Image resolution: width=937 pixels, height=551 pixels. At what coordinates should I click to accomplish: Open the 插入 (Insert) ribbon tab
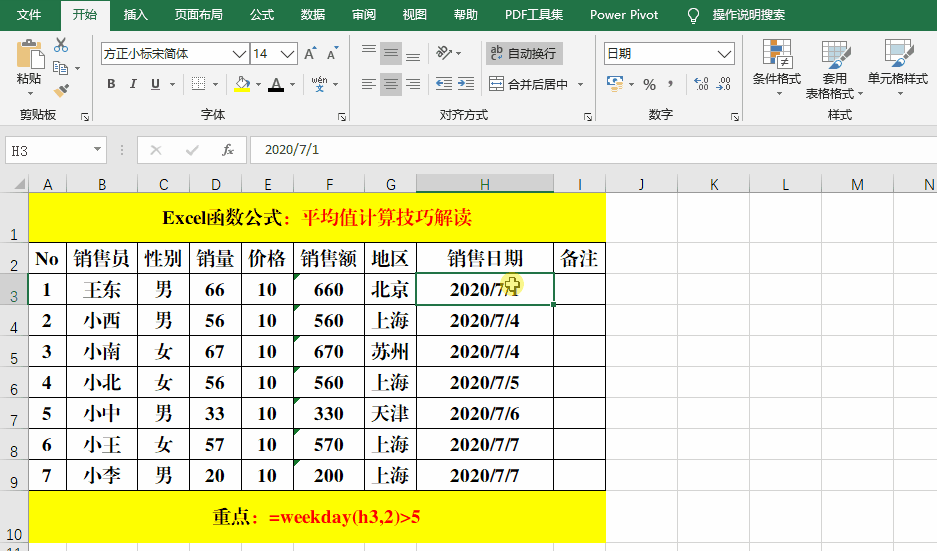(136, 15)
